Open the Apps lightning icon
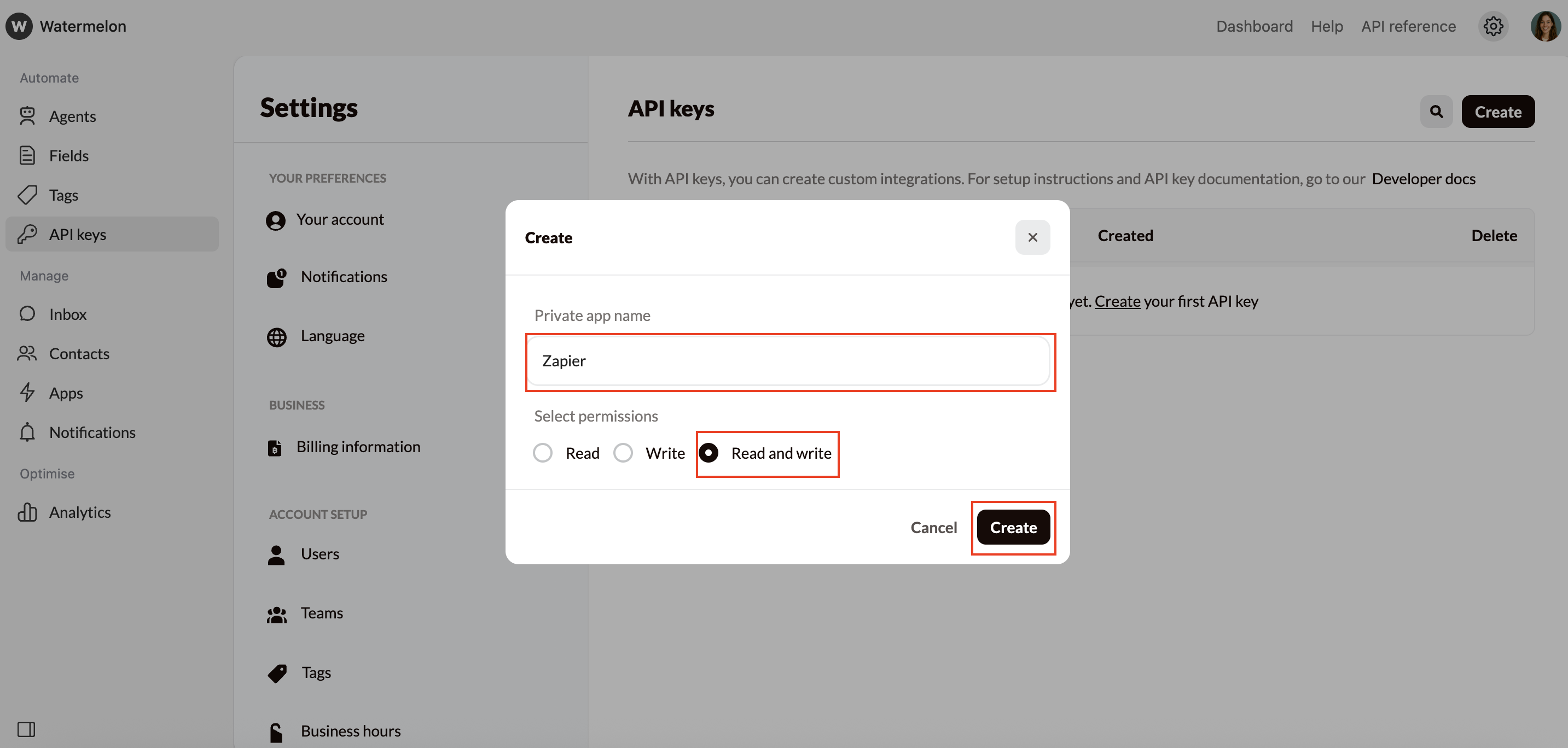 (27, 393)
